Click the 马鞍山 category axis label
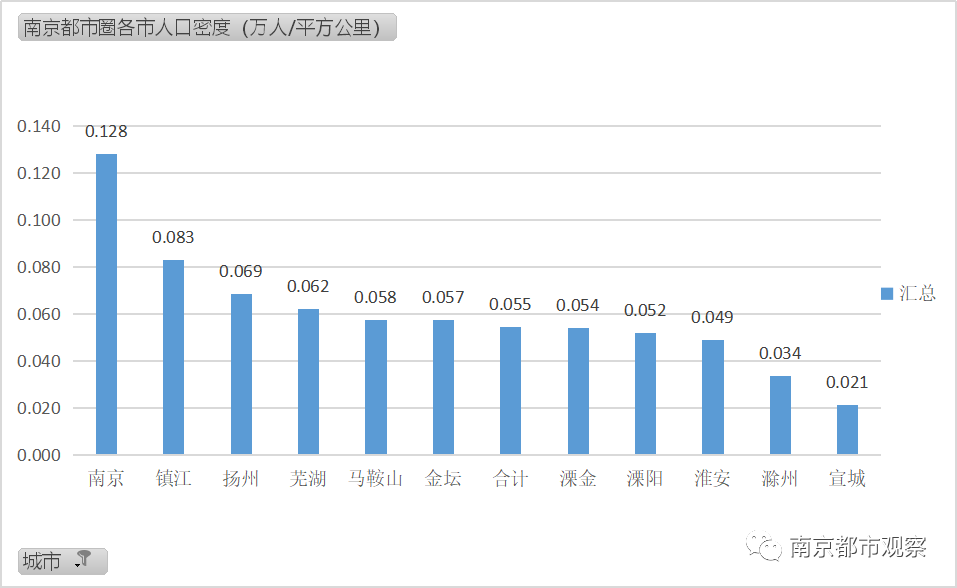This screenshot has width=957, height=588. click(x=376, y=478)
